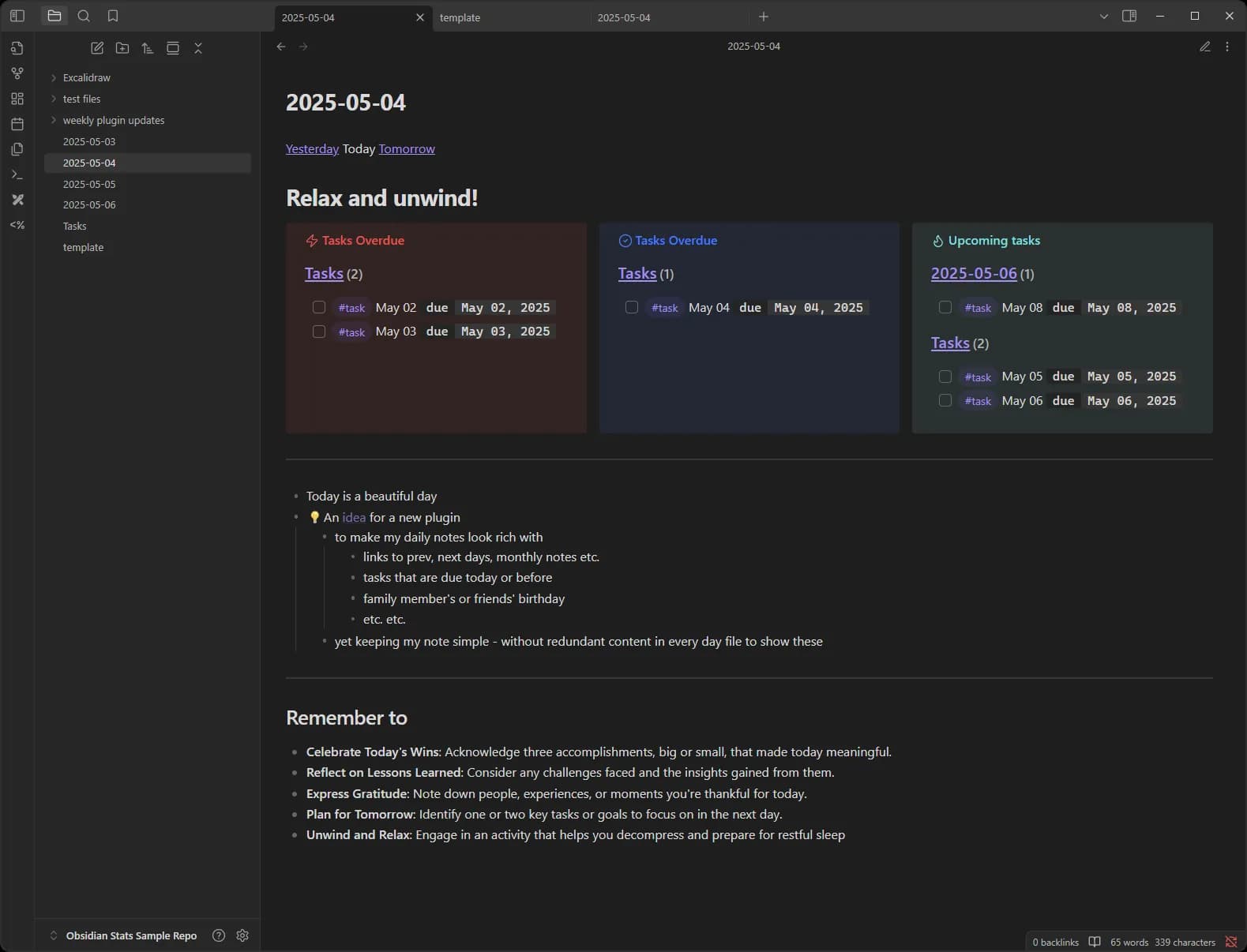This screenshot has width=1247, height=952.
Task: Click the Templater <% ribbon icon
Action: coord(17,225)
